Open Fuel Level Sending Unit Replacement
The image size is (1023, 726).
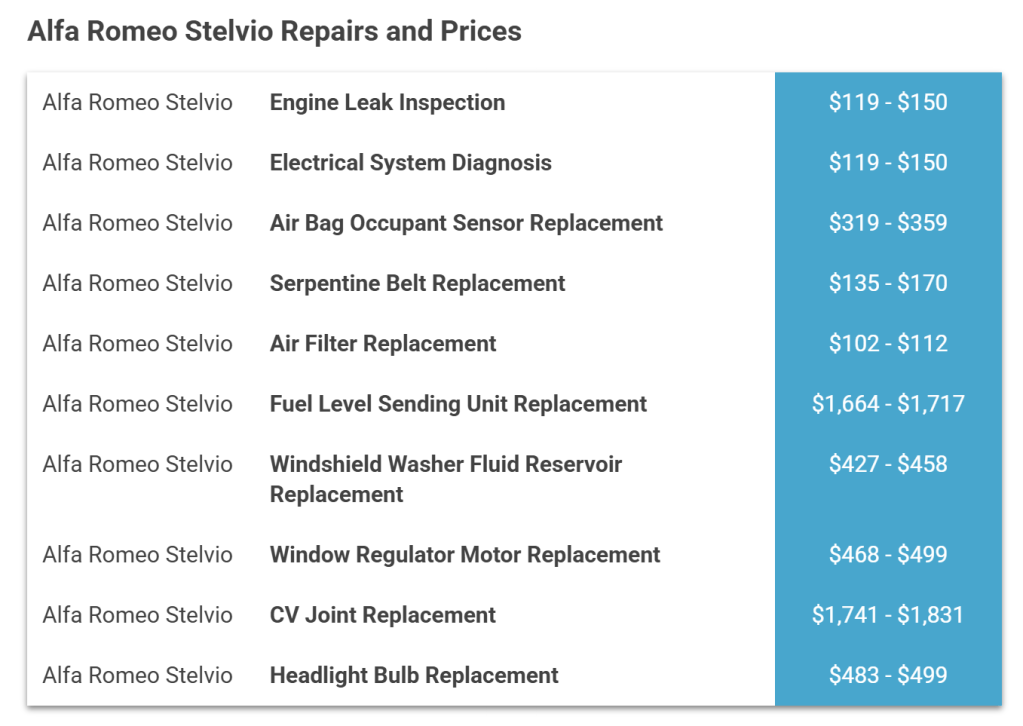[458, 404]
